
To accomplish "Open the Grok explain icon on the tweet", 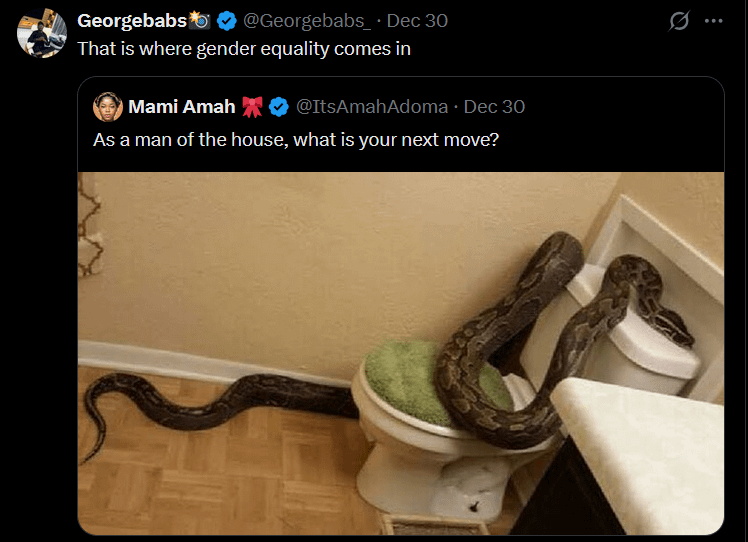I will (679, 20).
